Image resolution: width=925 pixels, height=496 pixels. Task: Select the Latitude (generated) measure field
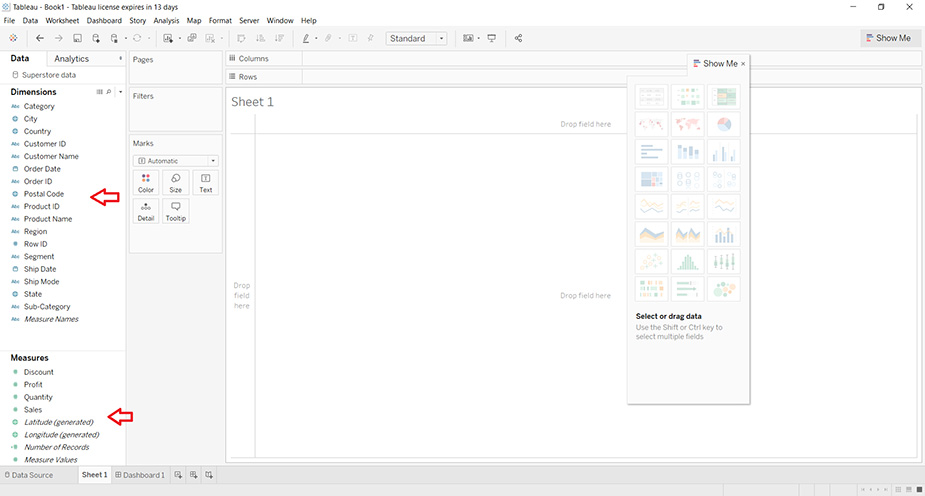tap(58, 422)
